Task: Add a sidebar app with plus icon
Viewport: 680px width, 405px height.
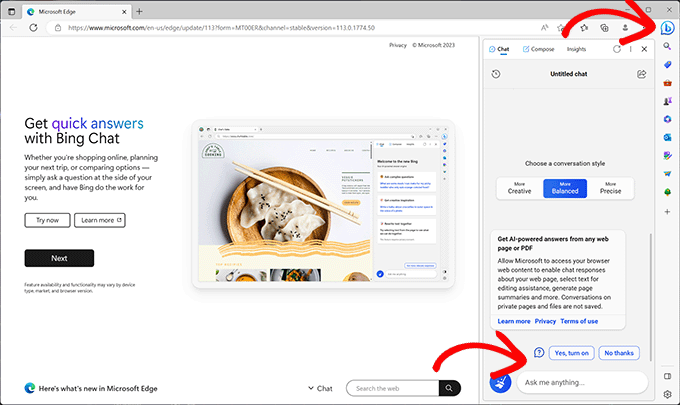Action: click(x=667, y=211)
